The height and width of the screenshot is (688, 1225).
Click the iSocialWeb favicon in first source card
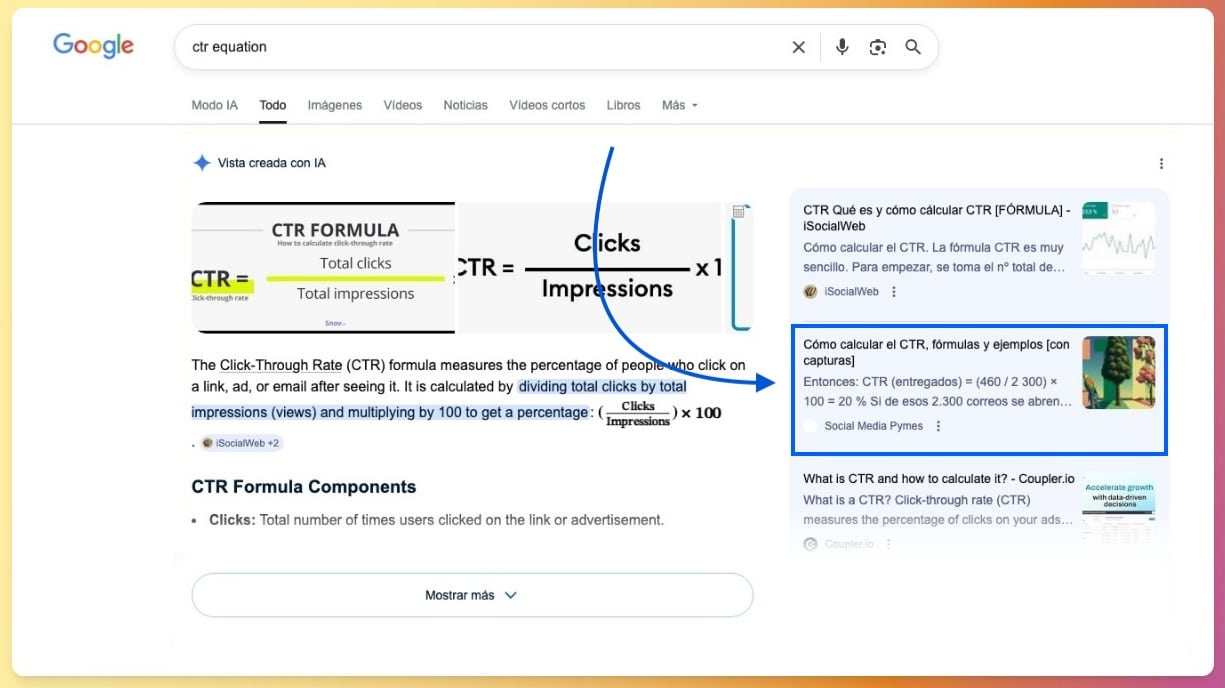pos(810,292)
